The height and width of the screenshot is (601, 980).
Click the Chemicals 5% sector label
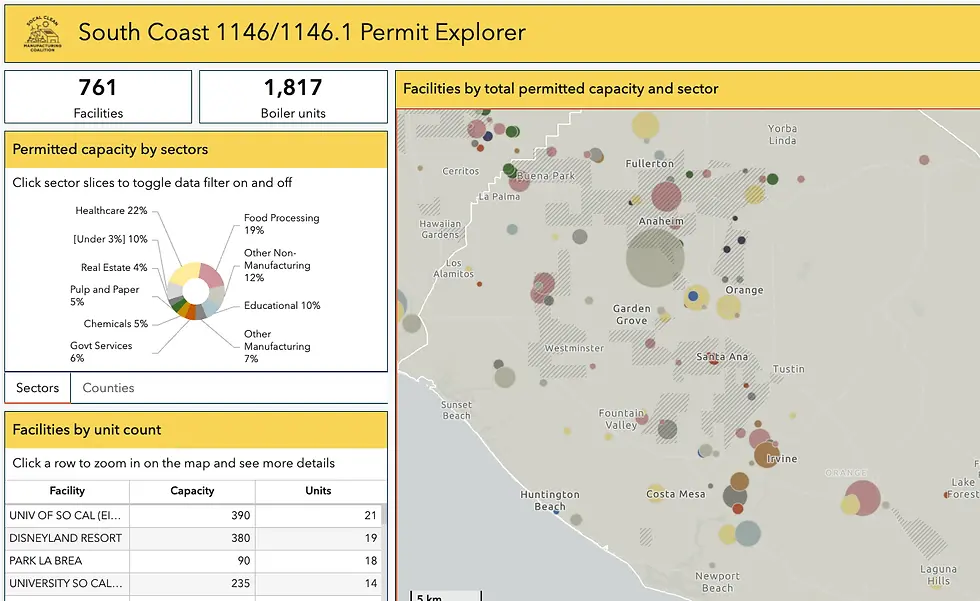[x=116, y=324]
